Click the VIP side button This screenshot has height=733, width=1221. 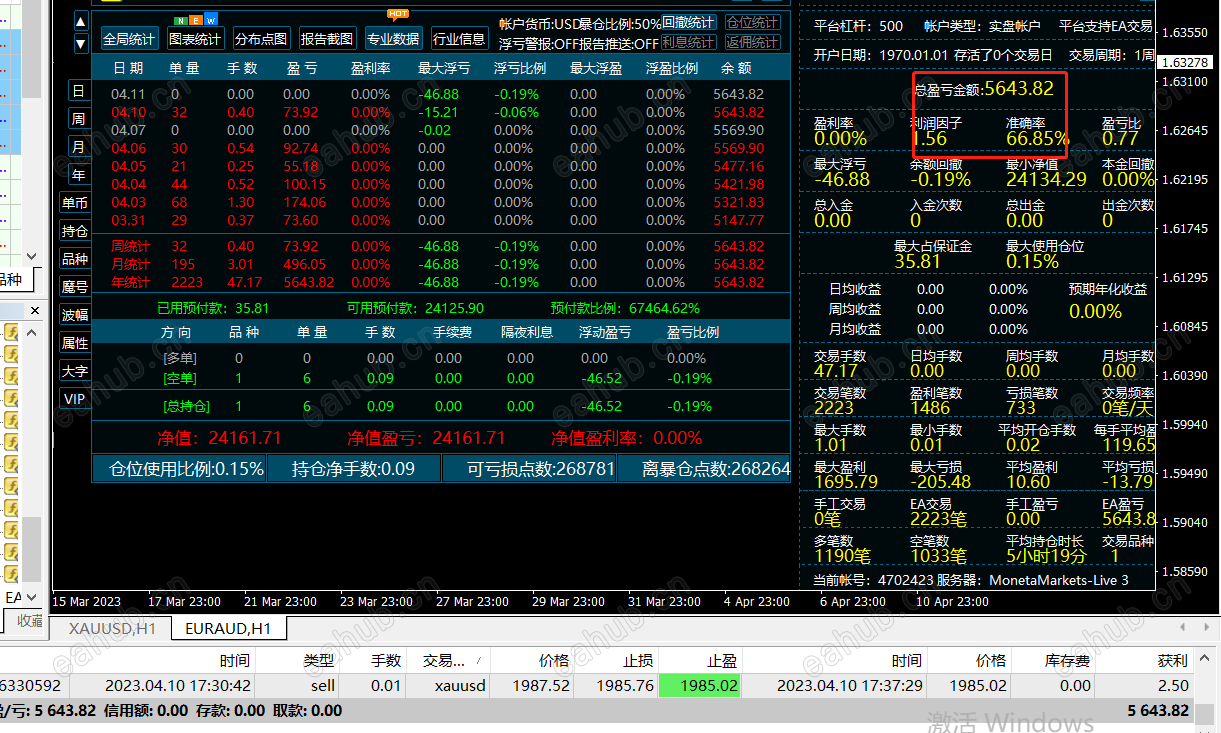tap(75, 399)
